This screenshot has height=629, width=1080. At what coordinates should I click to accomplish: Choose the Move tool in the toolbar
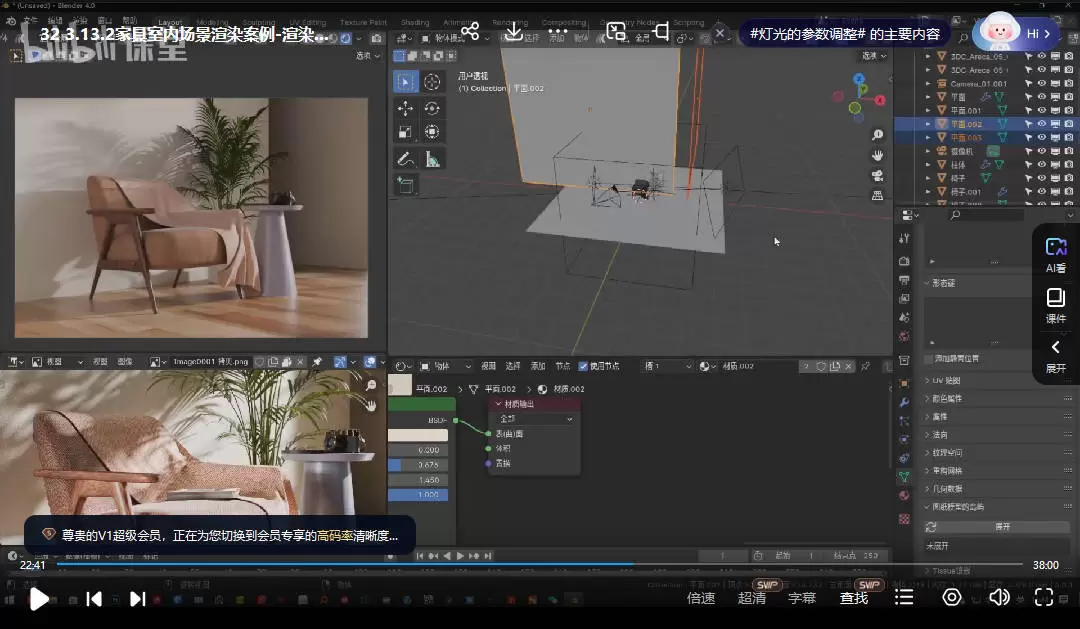[406, 108]
